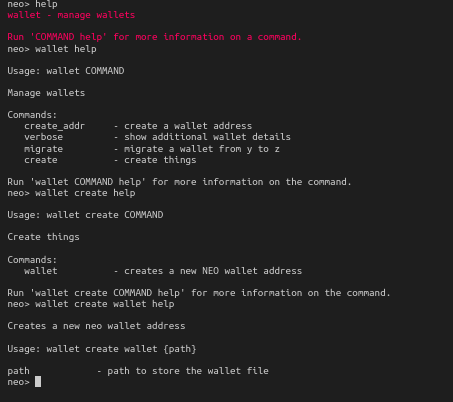Click the 'Create things' heading text
The image size is (453, 402).
click(x=43, y=237)
